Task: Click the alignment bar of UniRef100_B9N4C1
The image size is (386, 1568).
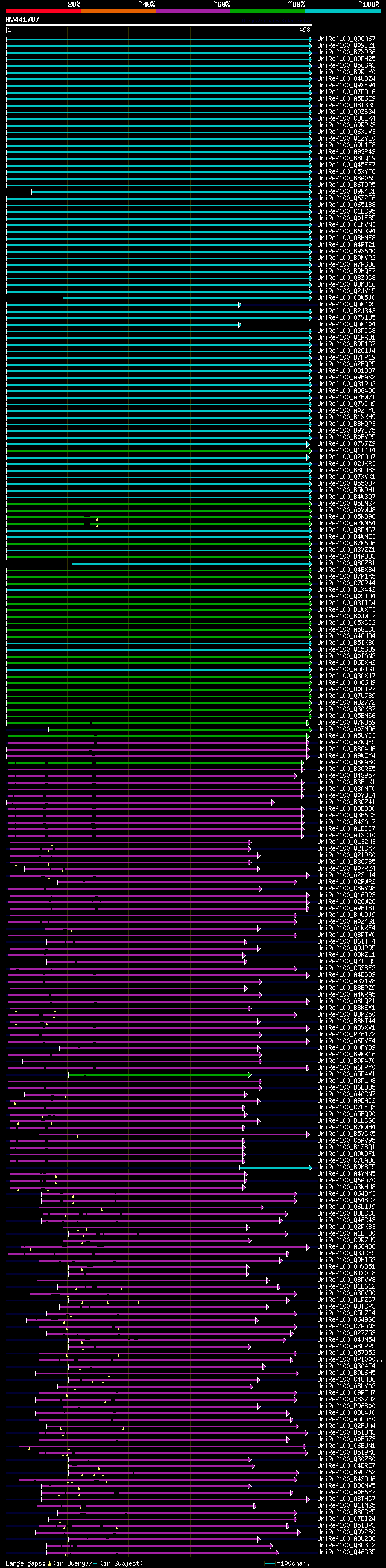Action: pyautogui.click(x=172, y=192)
